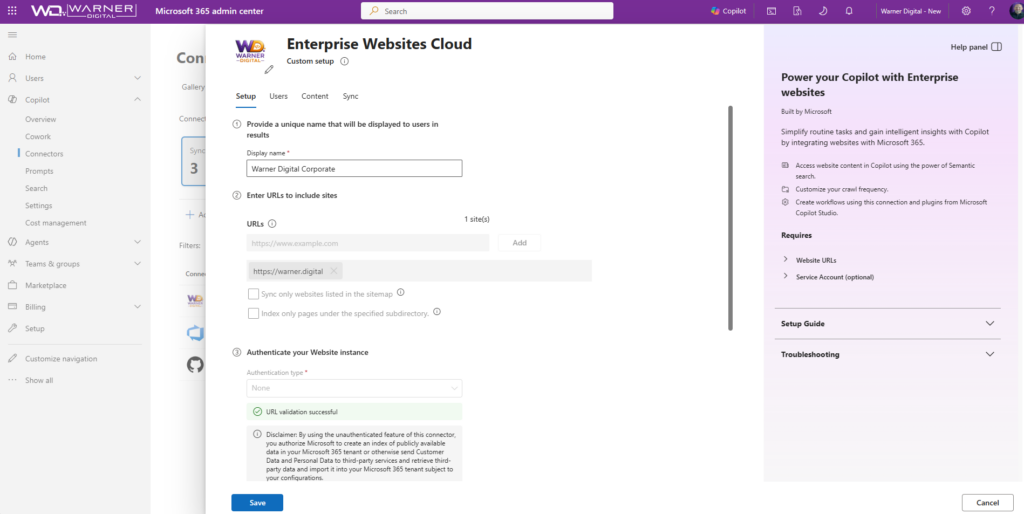Screen dimensions: 1024x514
Task: Open Copilot Overview in navigation
Action: point(40,120)
